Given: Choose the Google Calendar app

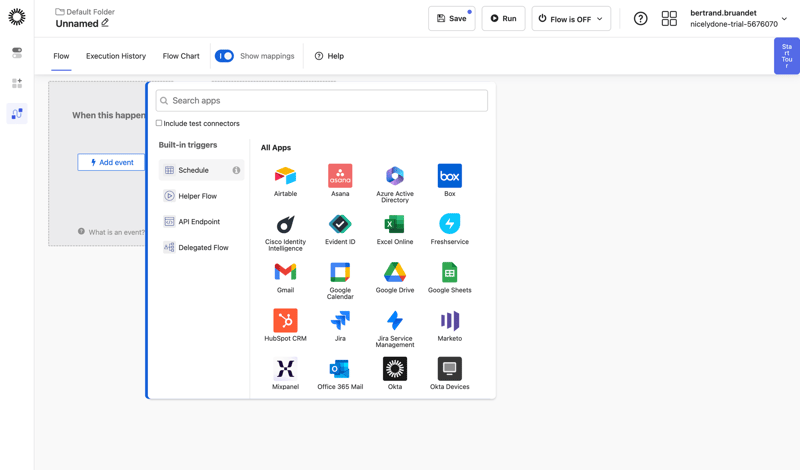Looking at the screenshot, I should [340, 273].
